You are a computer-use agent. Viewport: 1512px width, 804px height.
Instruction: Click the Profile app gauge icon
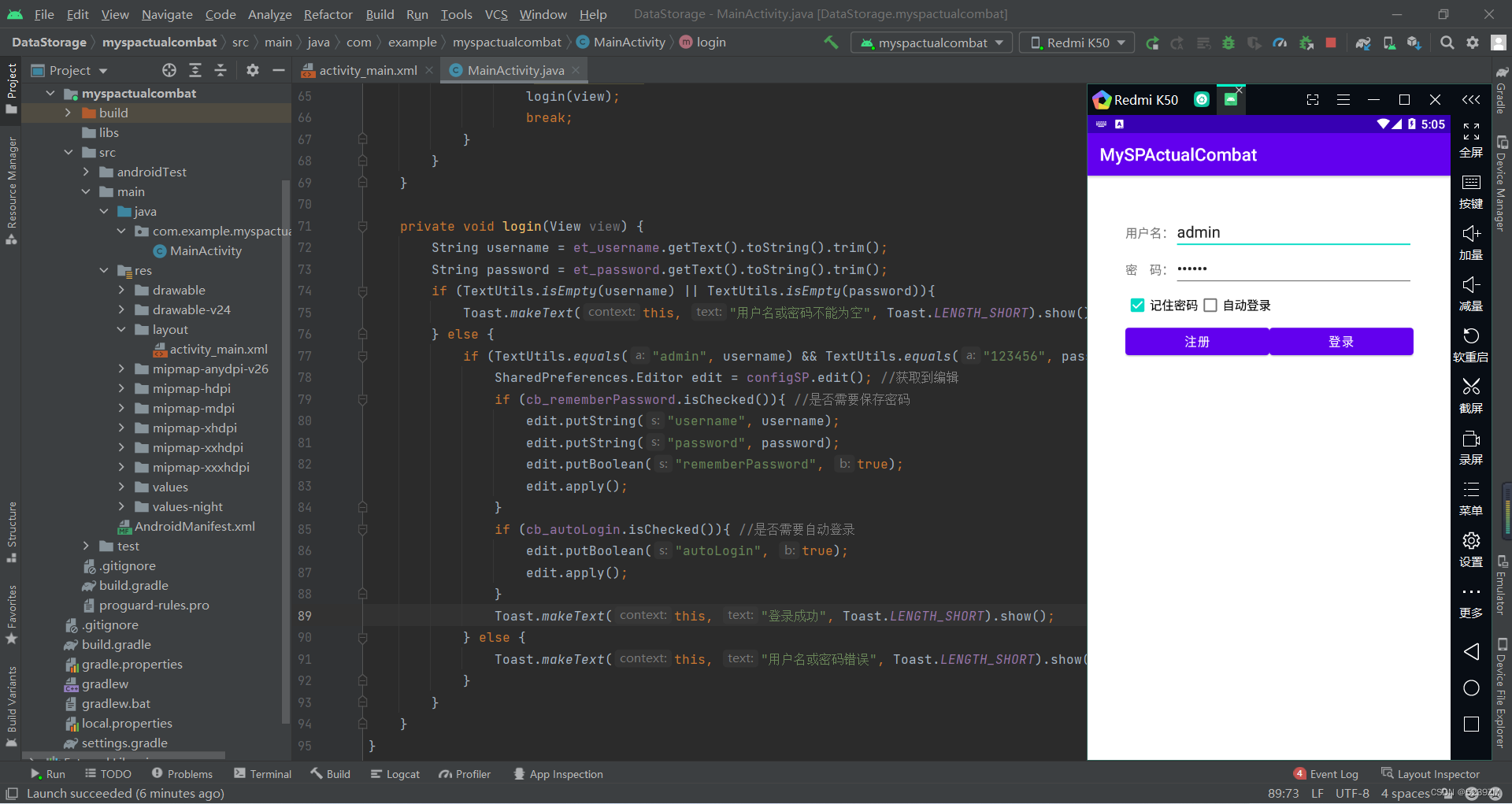(x=1280, y=43)
